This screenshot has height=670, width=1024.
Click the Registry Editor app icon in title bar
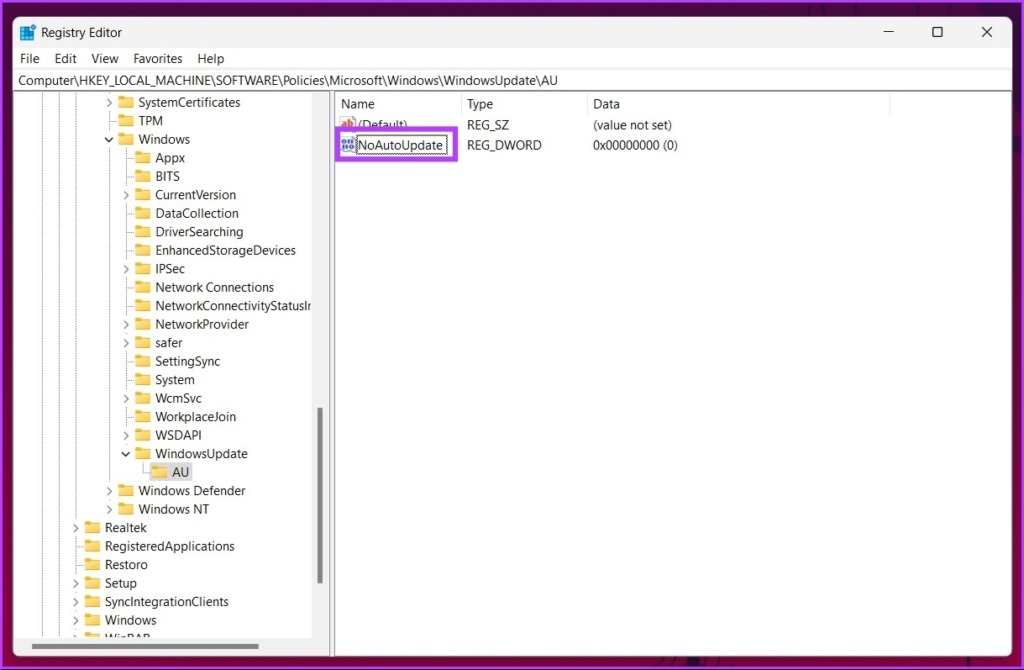pos(27,32)
